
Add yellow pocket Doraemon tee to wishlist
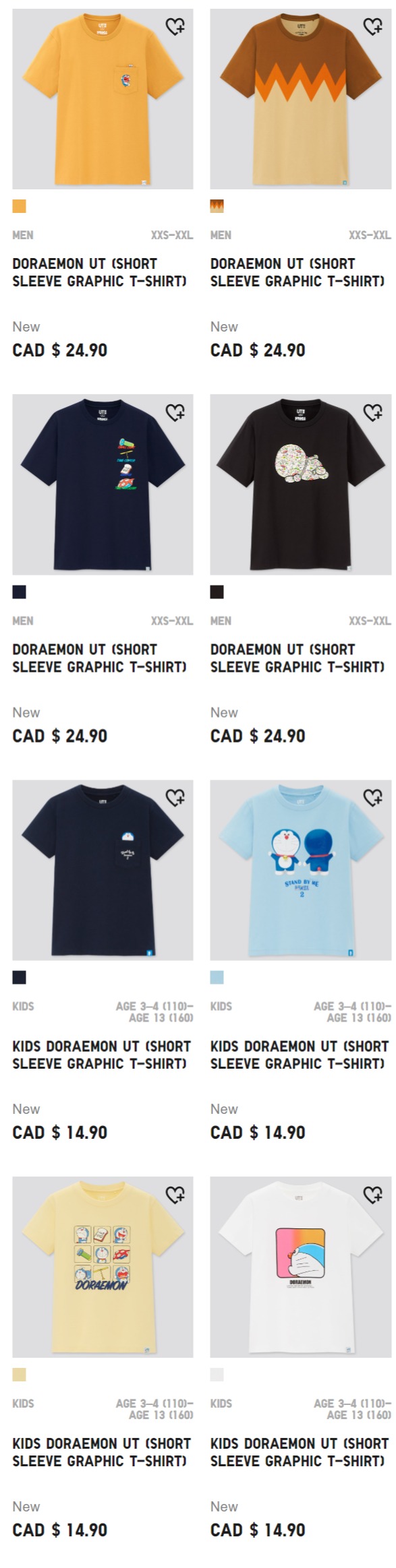pyautogui.click(x=175, y=26)
